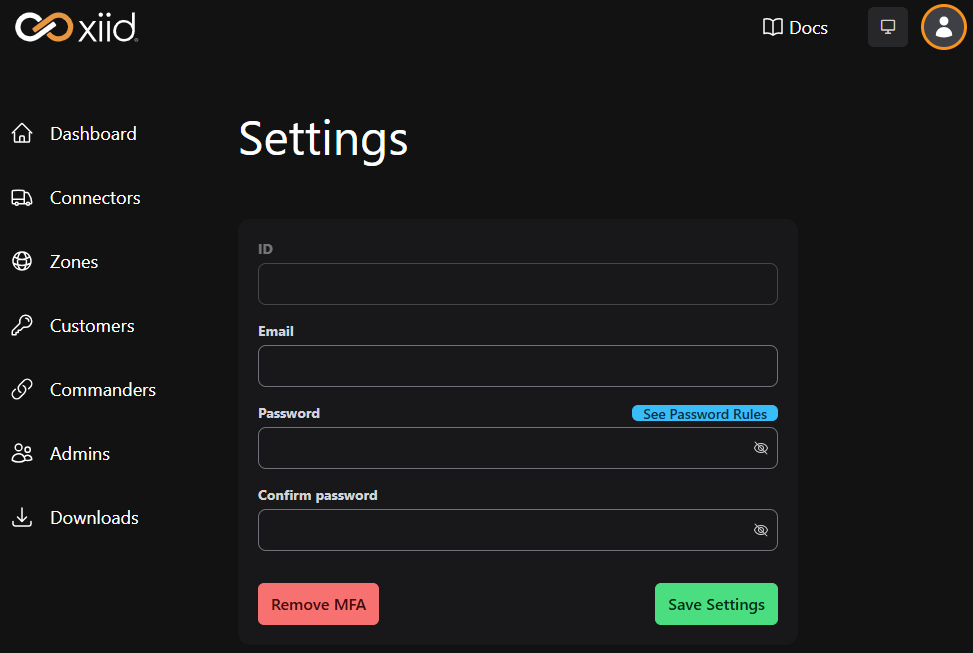
Task: Click the Admins people icon
Action: [22, 454]
